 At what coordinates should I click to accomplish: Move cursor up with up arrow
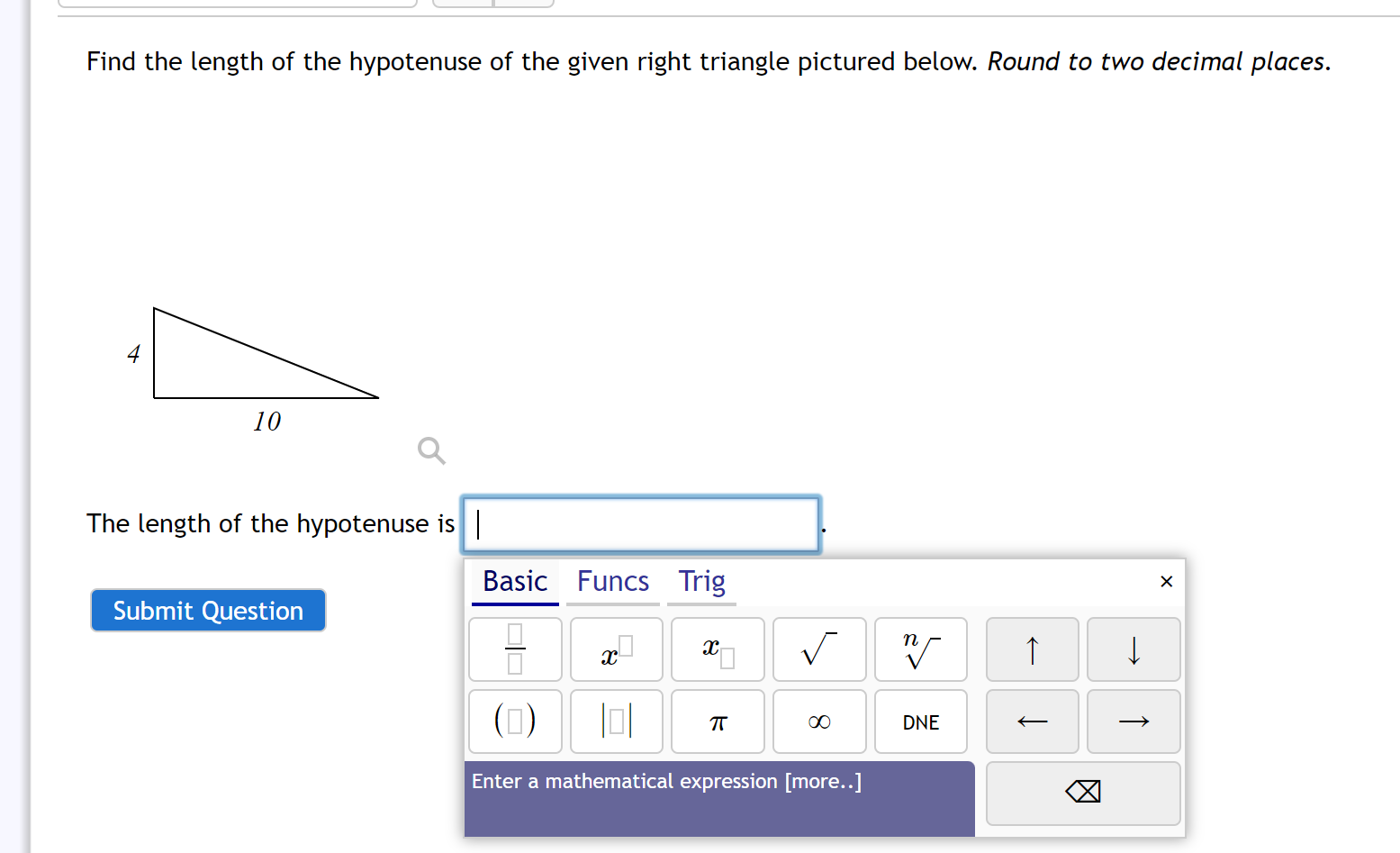[1032, 649]
